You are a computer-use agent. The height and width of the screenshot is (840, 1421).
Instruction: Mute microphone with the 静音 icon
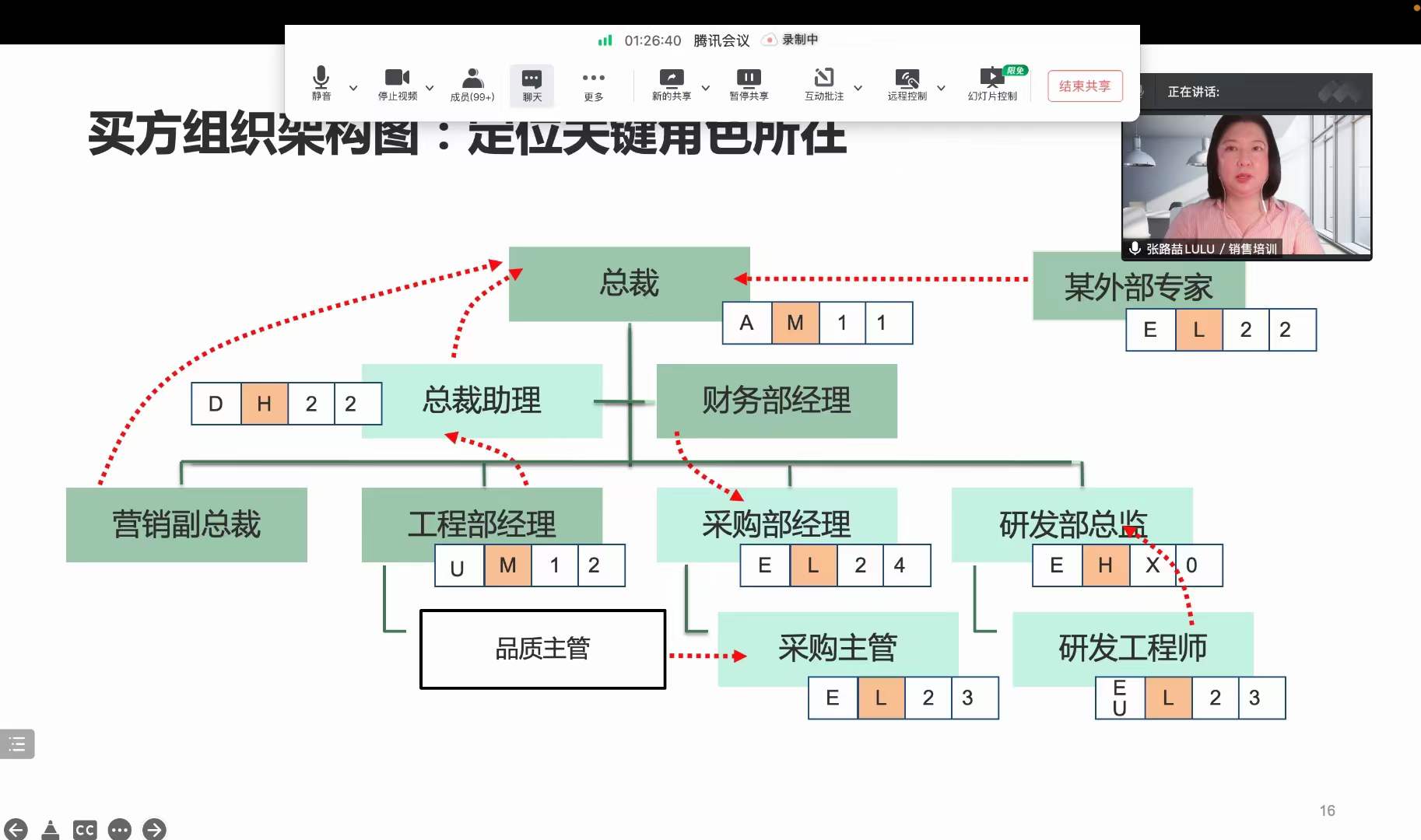321,83
